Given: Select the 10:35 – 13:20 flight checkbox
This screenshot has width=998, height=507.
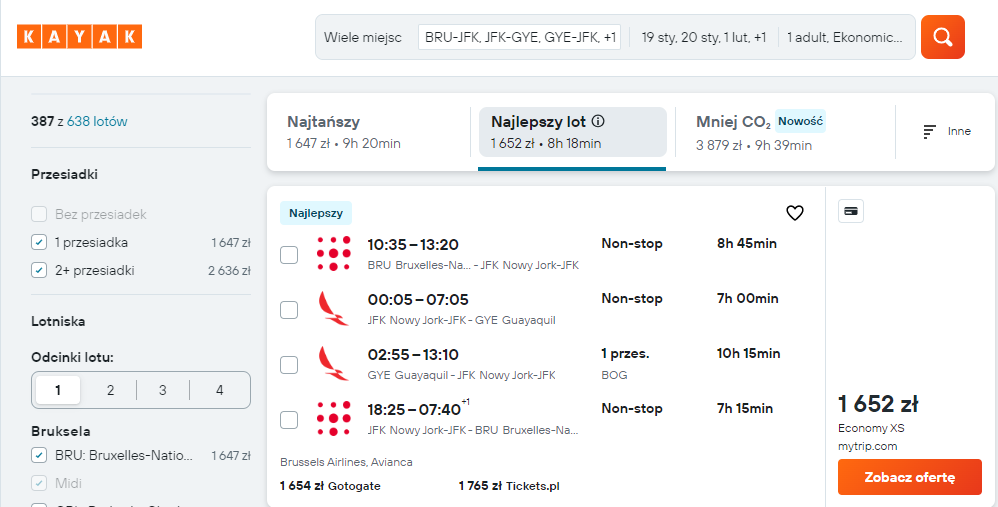Looking at the screenshot, I should pos(289,255).
